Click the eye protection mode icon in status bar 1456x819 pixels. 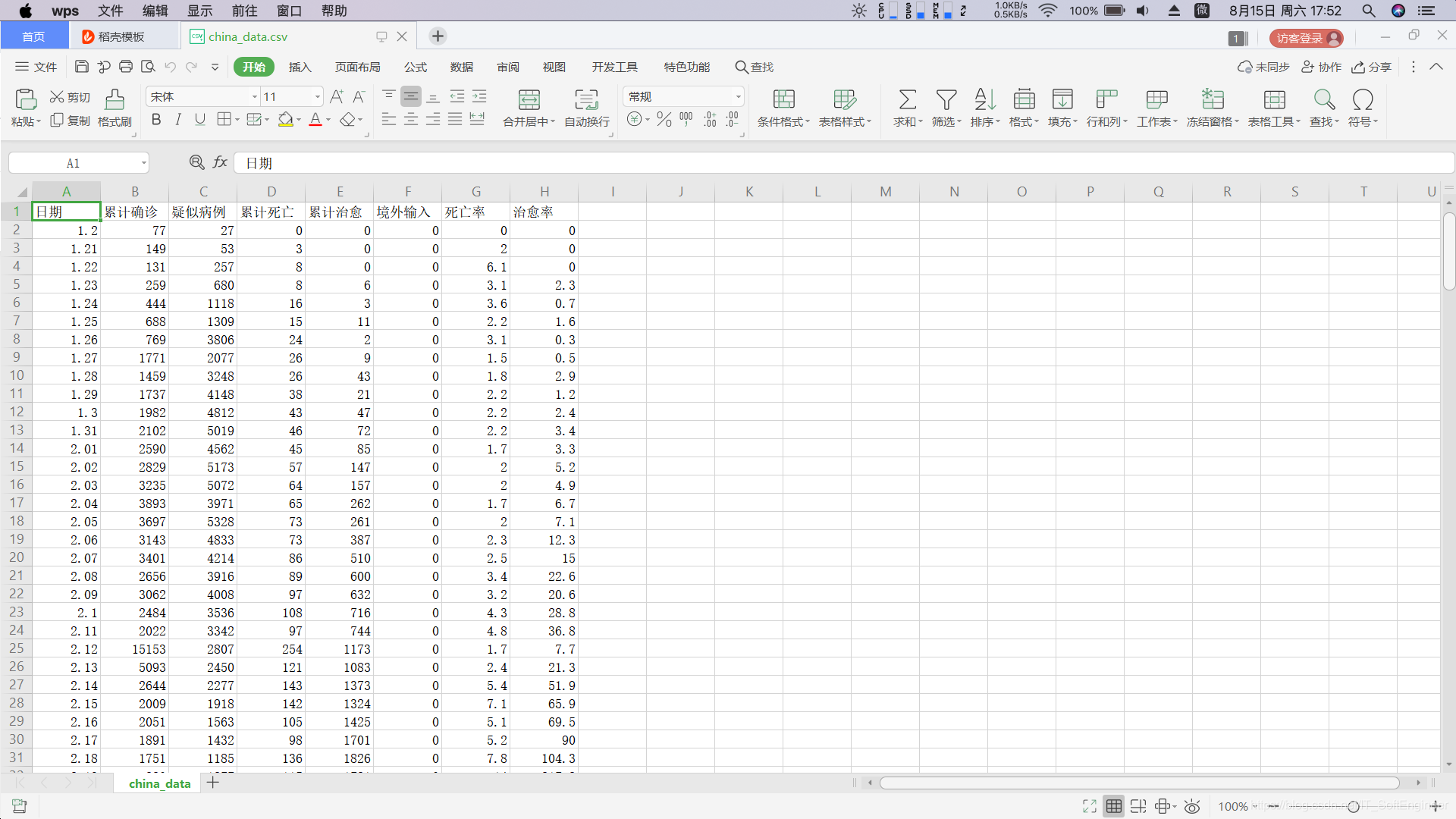[1192, 806]
